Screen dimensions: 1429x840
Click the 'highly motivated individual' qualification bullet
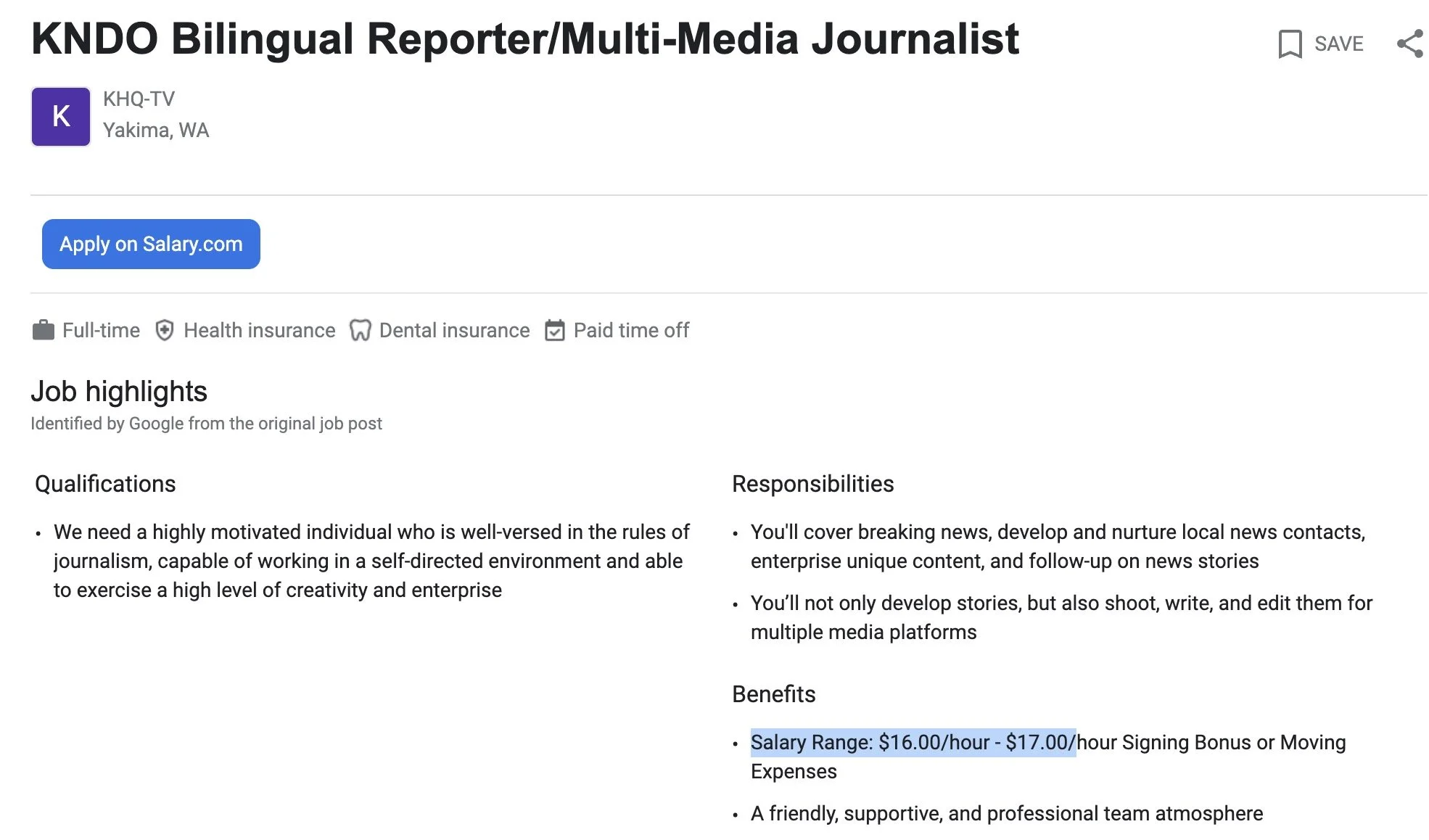(x=371, y=561)
